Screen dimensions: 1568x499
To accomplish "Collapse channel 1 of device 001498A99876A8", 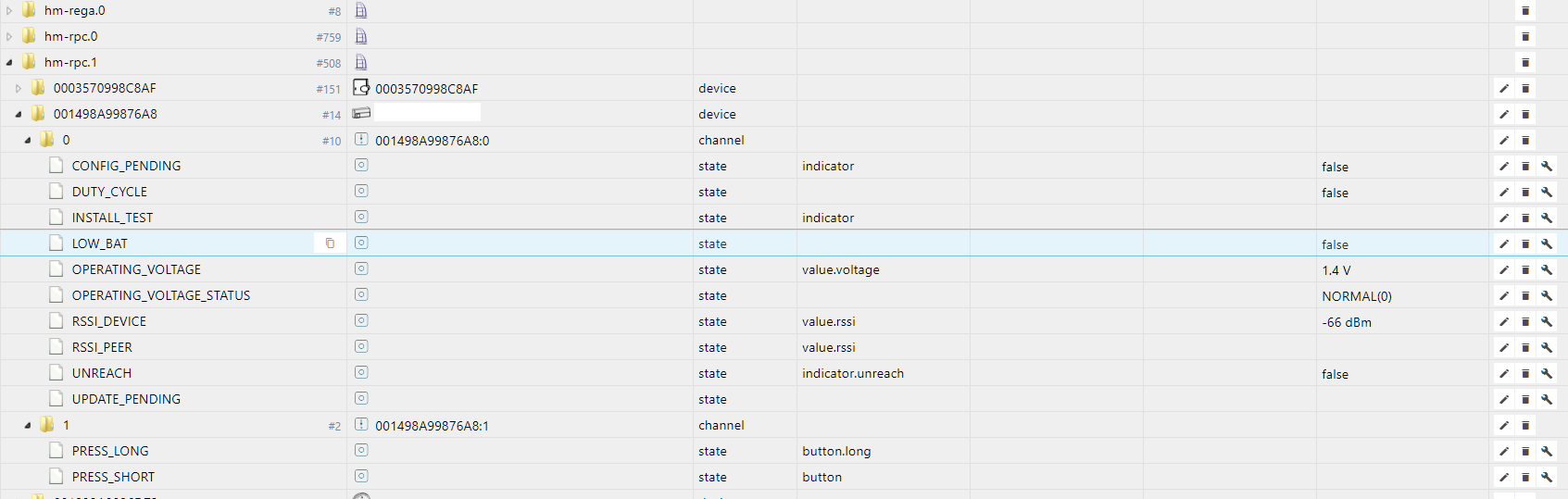I will [28, 426].
